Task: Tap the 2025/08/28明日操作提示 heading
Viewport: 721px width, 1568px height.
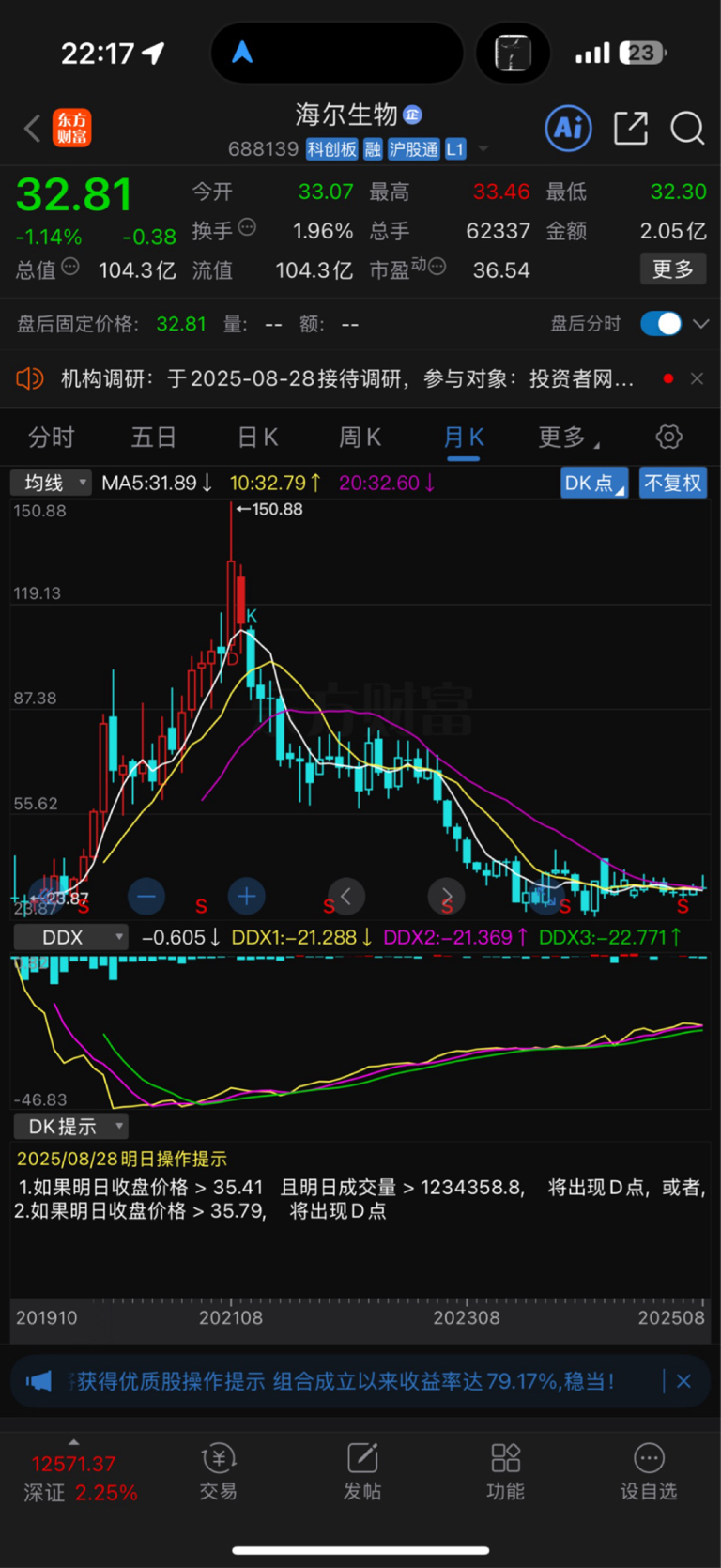Action: coord(122,1159)
